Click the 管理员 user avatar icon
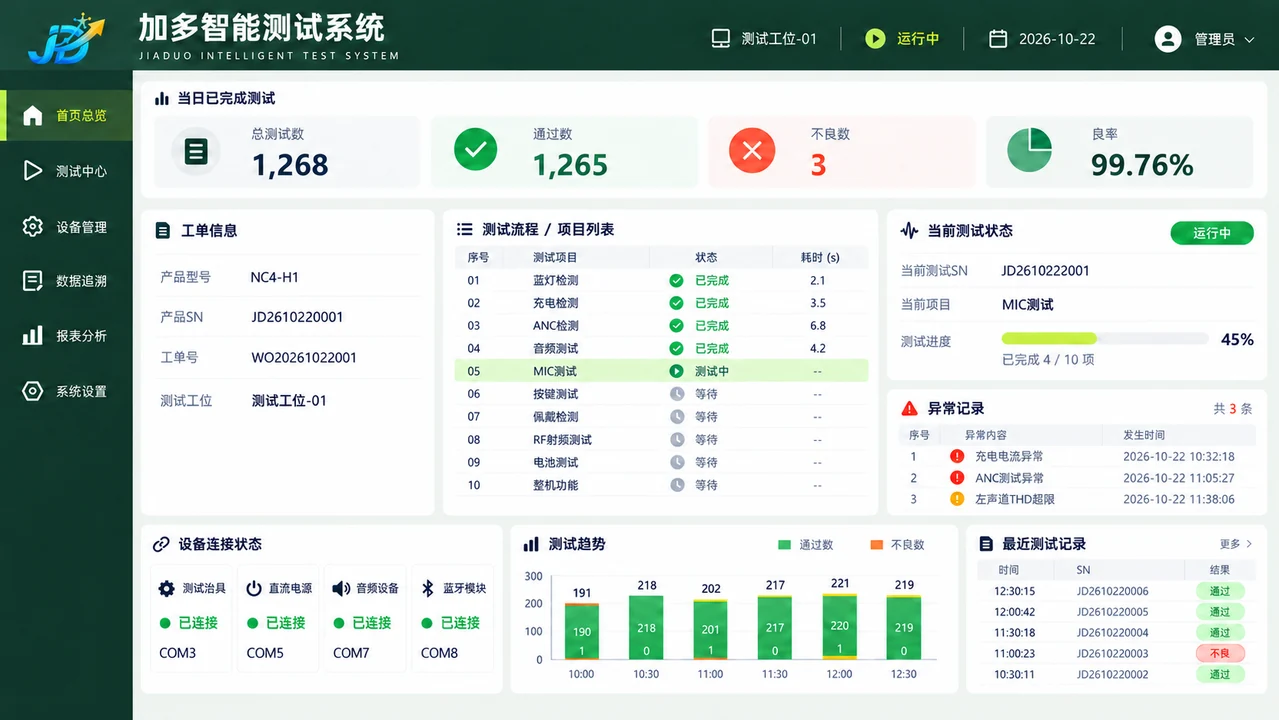Image resolution: width=1279 pixels, height=720 pixels. coord(1168,39)
